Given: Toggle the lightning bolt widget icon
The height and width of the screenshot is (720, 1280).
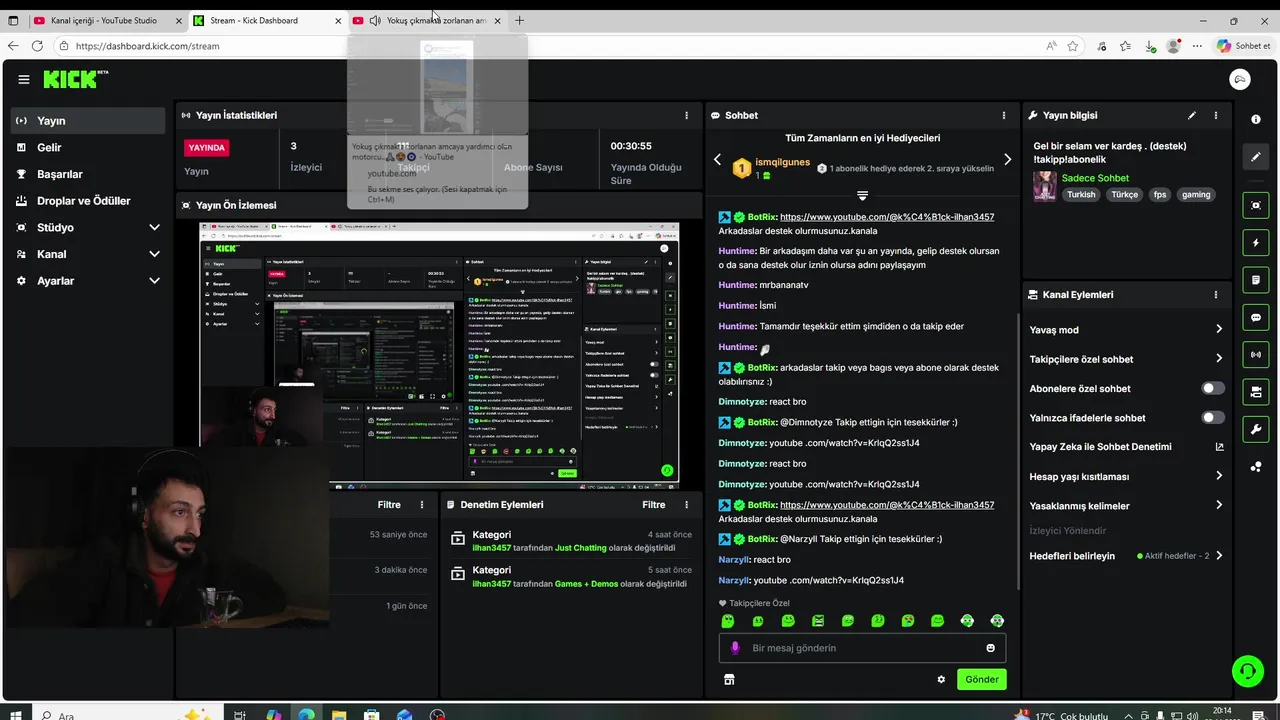Looking at the screenshot, I should [1256, 243].
